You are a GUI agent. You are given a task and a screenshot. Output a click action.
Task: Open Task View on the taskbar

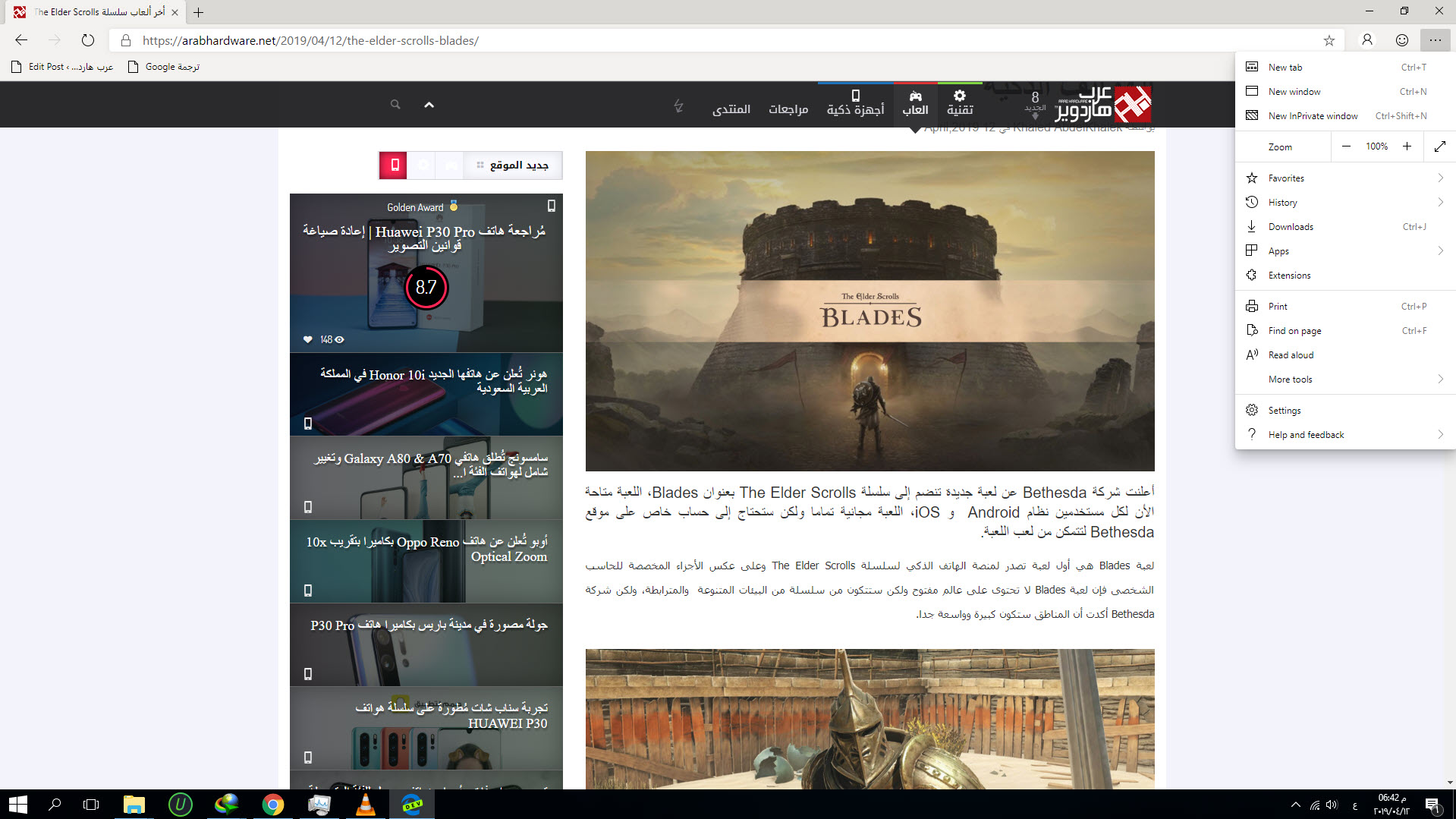[x=91, y=805]
